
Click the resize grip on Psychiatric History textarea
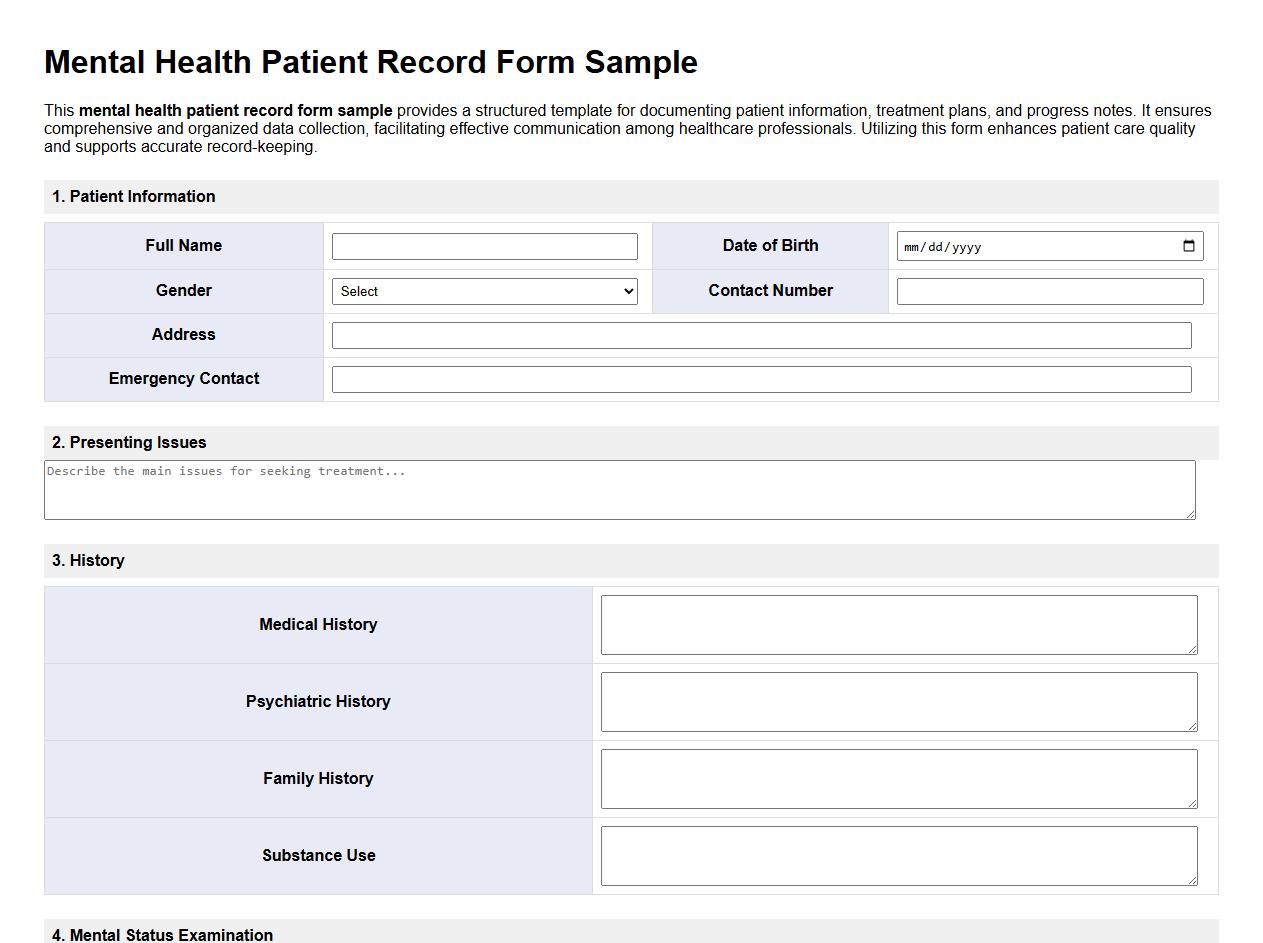tap(1193, 728)
